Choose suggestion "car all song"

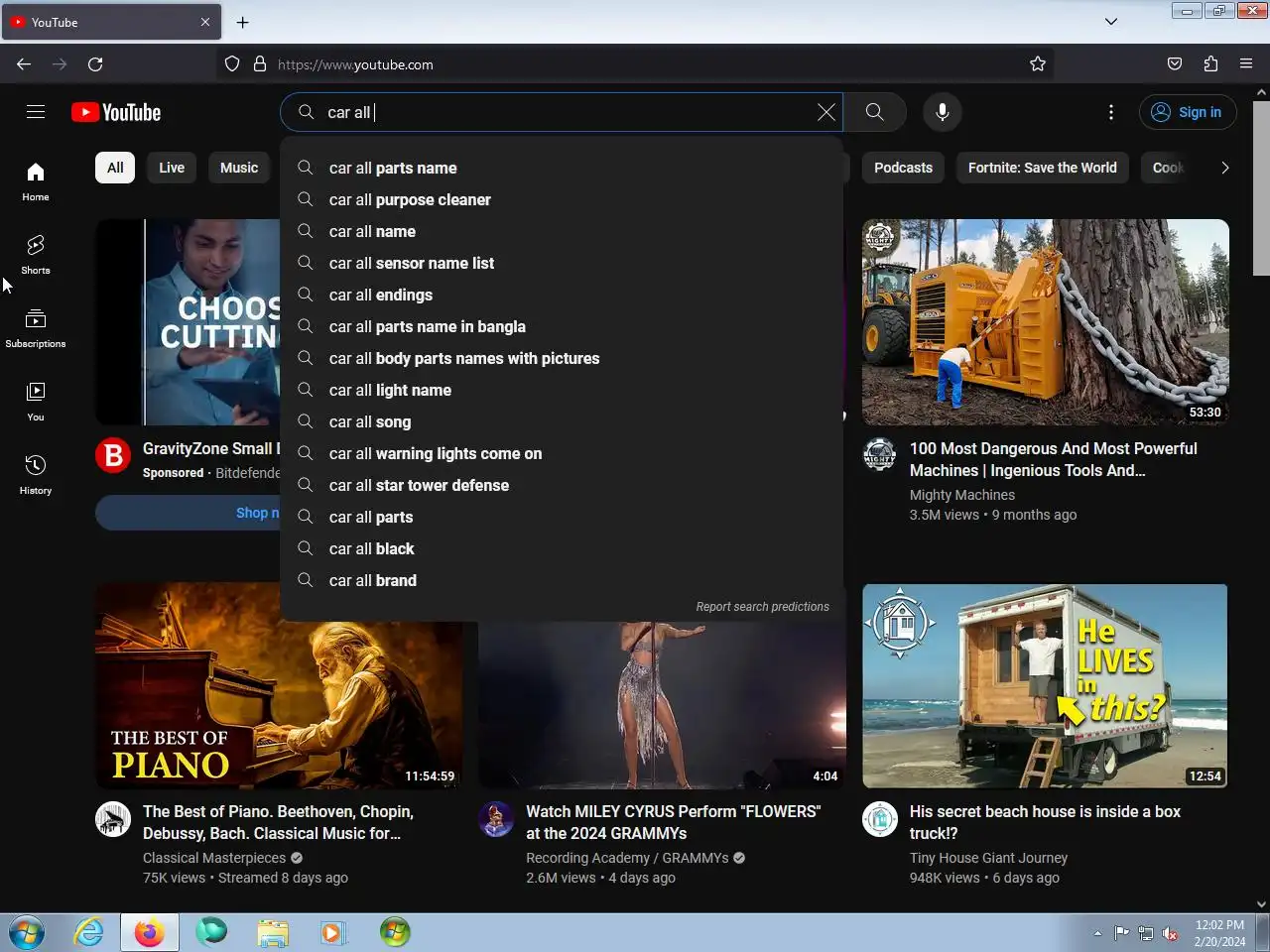click(x=562, y=421)
